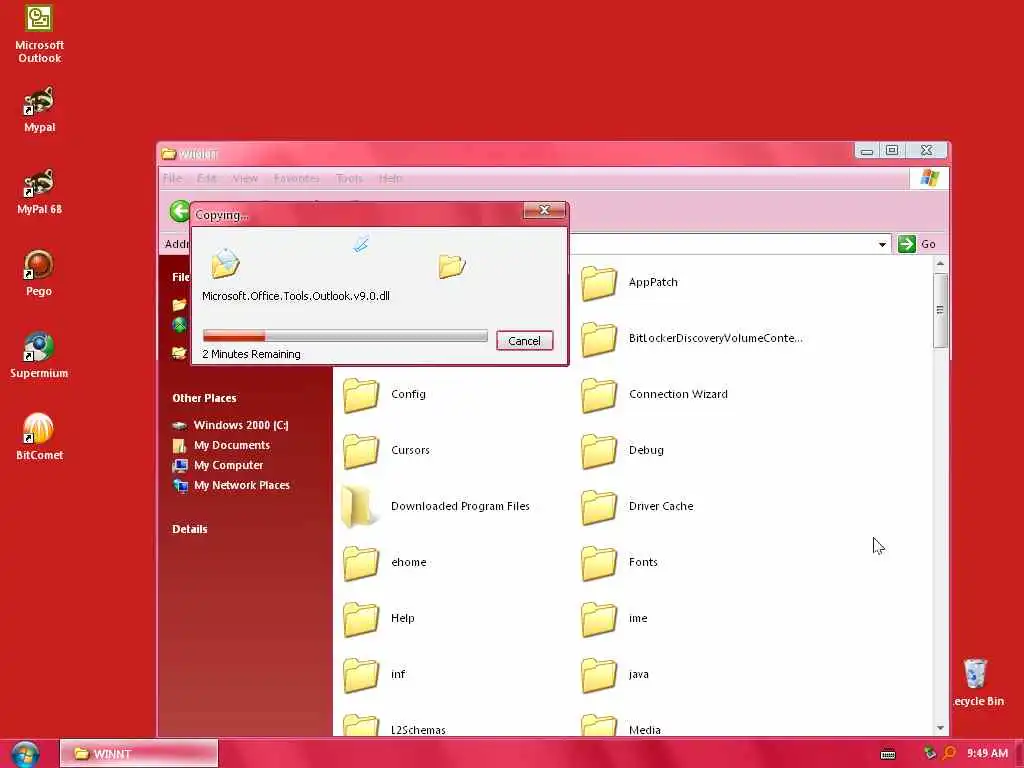The height and width of the screenshot is (768, 1024).
Task: Click the Windows flag logo in toolbar
Action: pyautogui.click(x=929, y=178)
